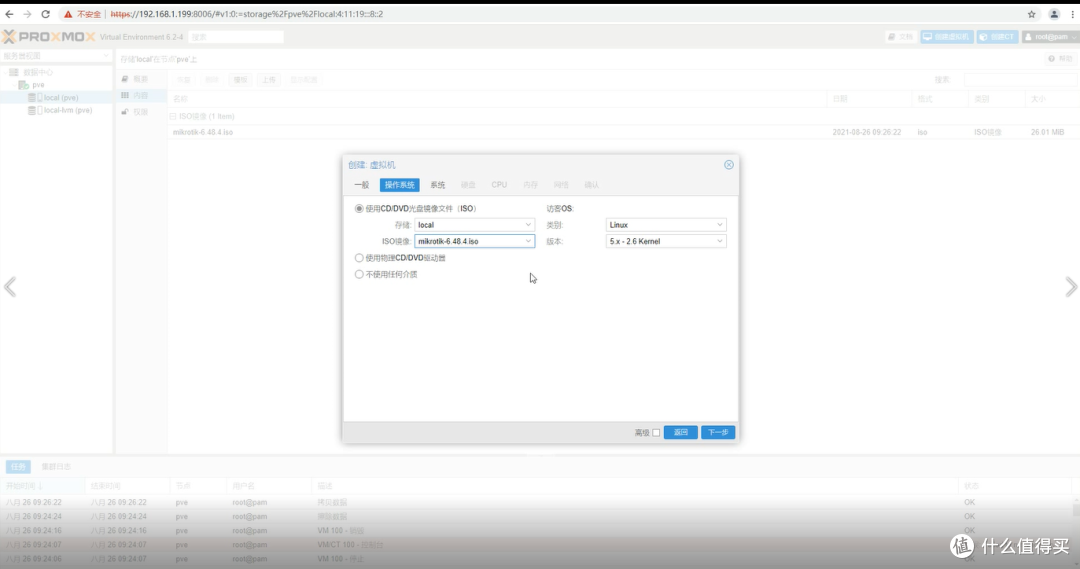Collapse the 数据中心 tree node arrow
The width and height of the screenshot is (1080, 569).
(6, 72)
